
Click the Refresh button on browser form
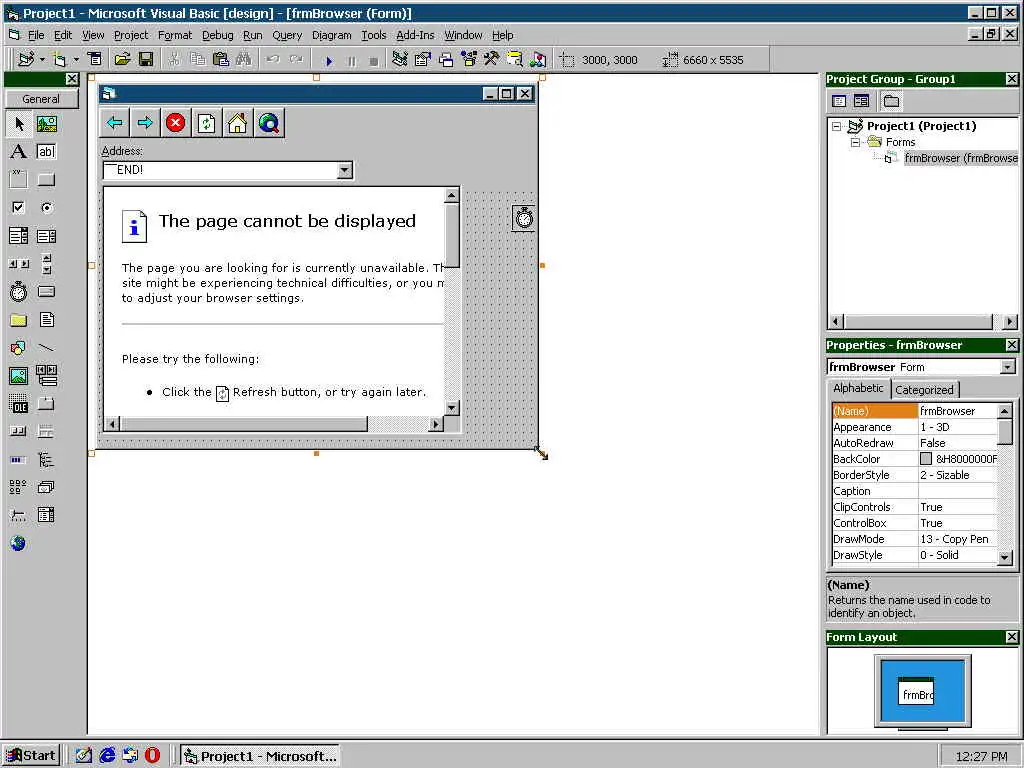206,123
